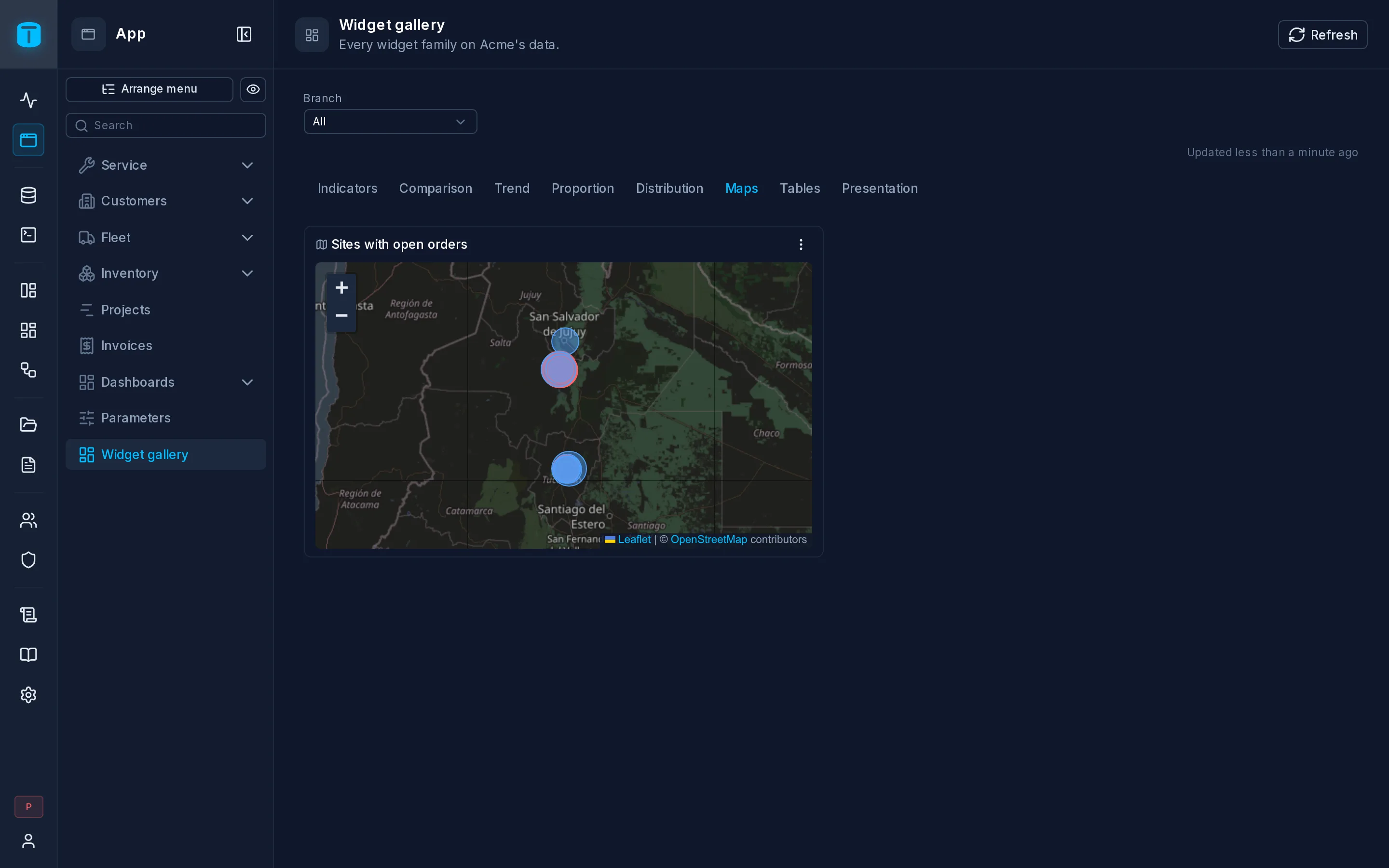Click the blue marker near Tucumán

point(568,469)
